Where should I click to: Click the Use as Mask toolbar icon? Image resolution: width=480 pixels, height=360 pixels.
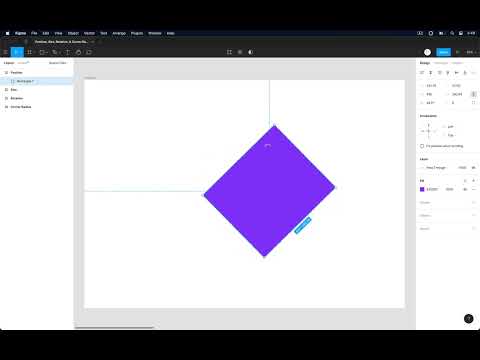pos(251,52)
